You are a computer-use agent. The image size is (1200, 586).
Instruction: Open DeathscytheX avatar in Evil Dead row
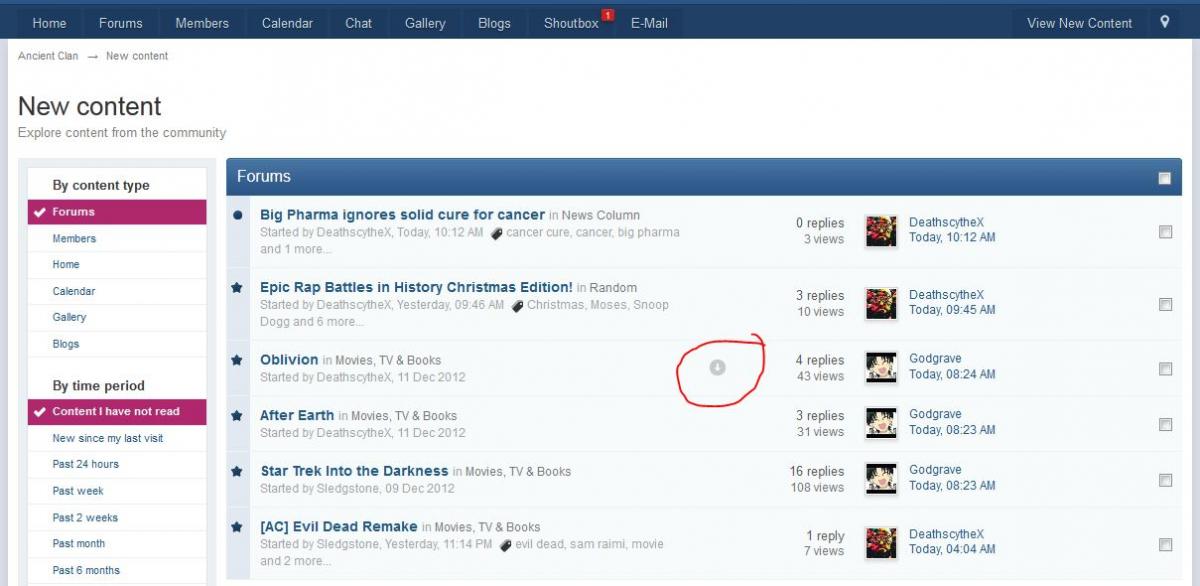point(881,543)
